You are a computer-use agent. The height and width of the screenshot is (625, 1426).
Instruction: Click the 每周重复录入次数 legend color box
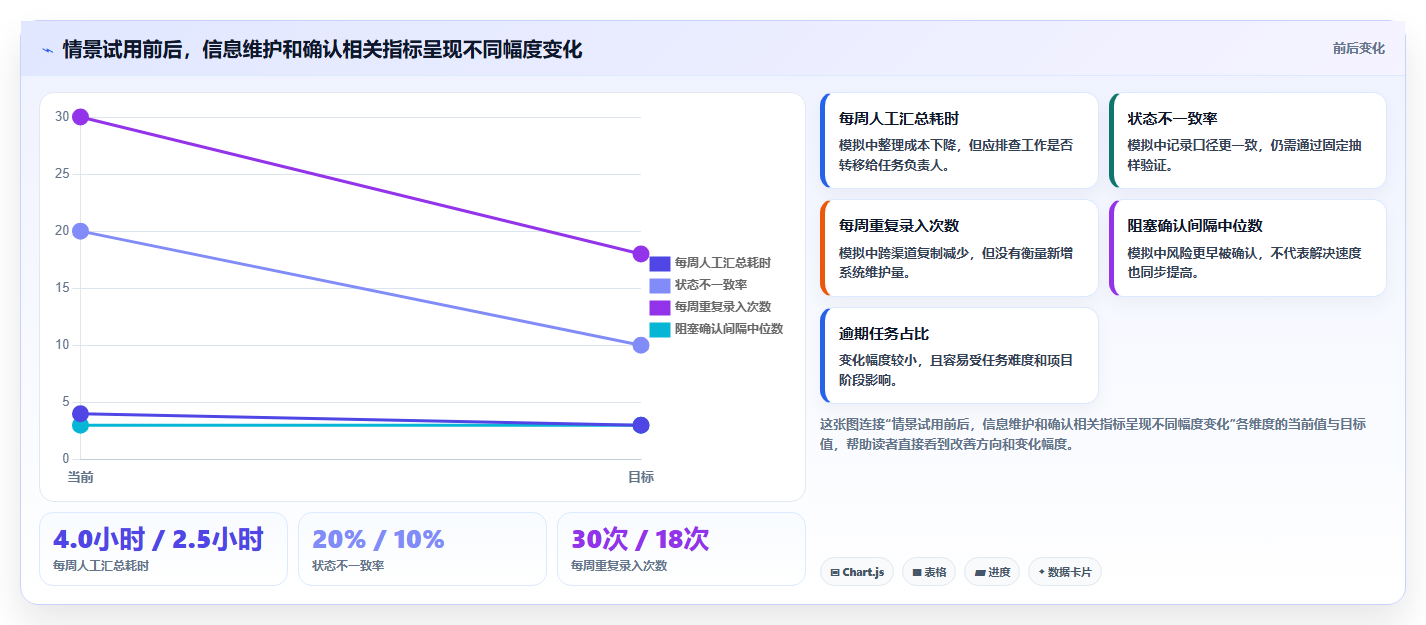pos(660,307)
